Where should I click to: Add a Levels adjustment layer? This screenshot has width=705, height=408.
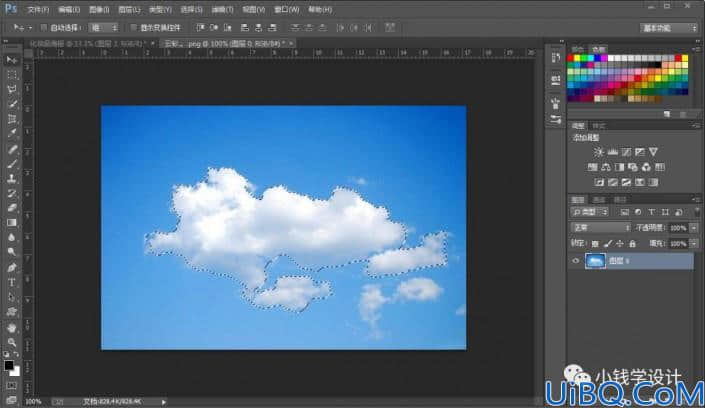(x=612, y=152)
